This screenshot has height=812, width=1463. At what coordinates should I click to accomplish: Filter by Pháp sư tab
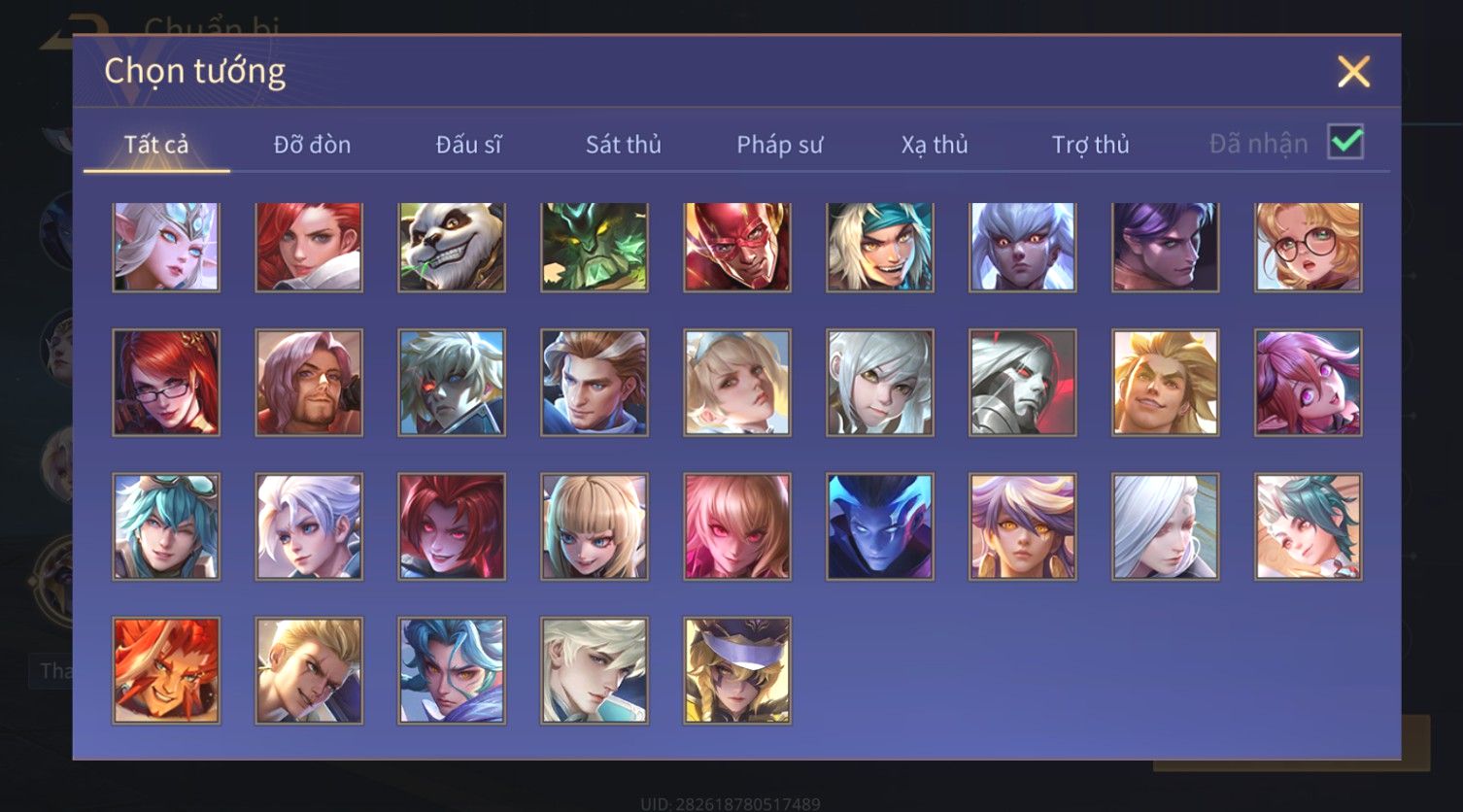[x=779, y=145]
